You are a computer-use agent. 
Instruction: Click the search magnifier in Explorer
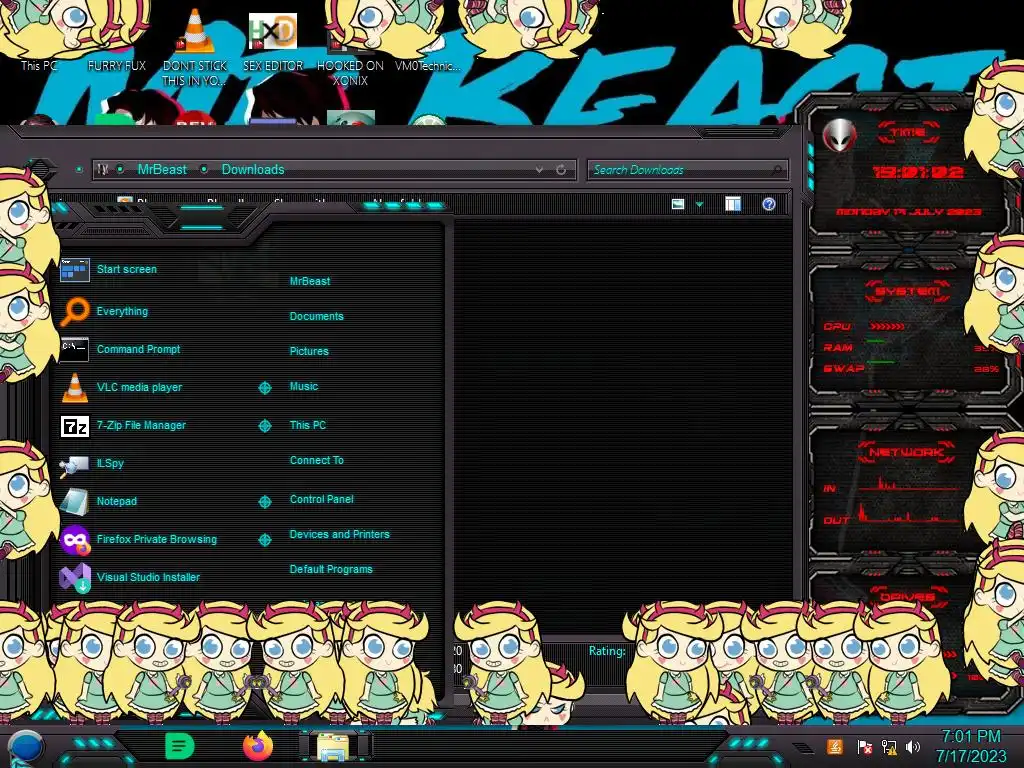[x=776, y=170]
